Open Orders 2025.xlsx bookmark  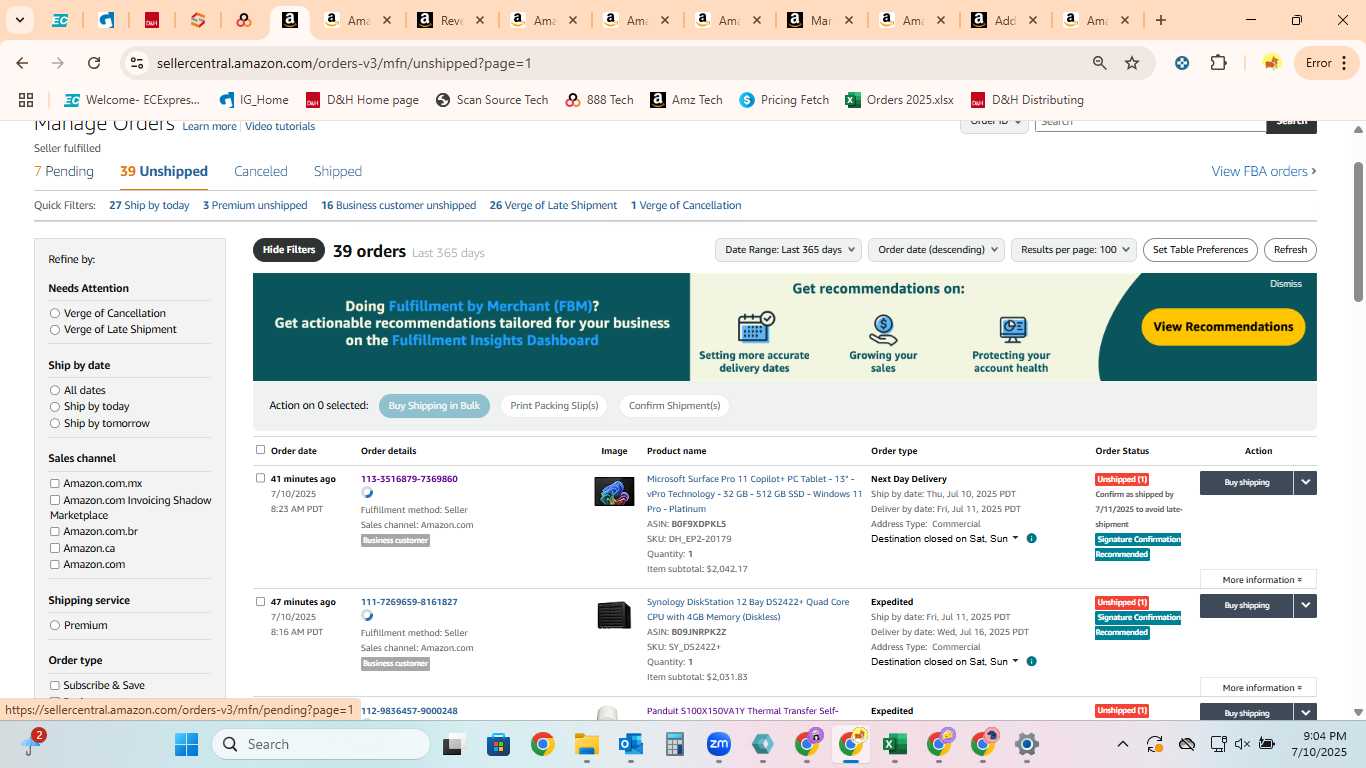[899, 100]
